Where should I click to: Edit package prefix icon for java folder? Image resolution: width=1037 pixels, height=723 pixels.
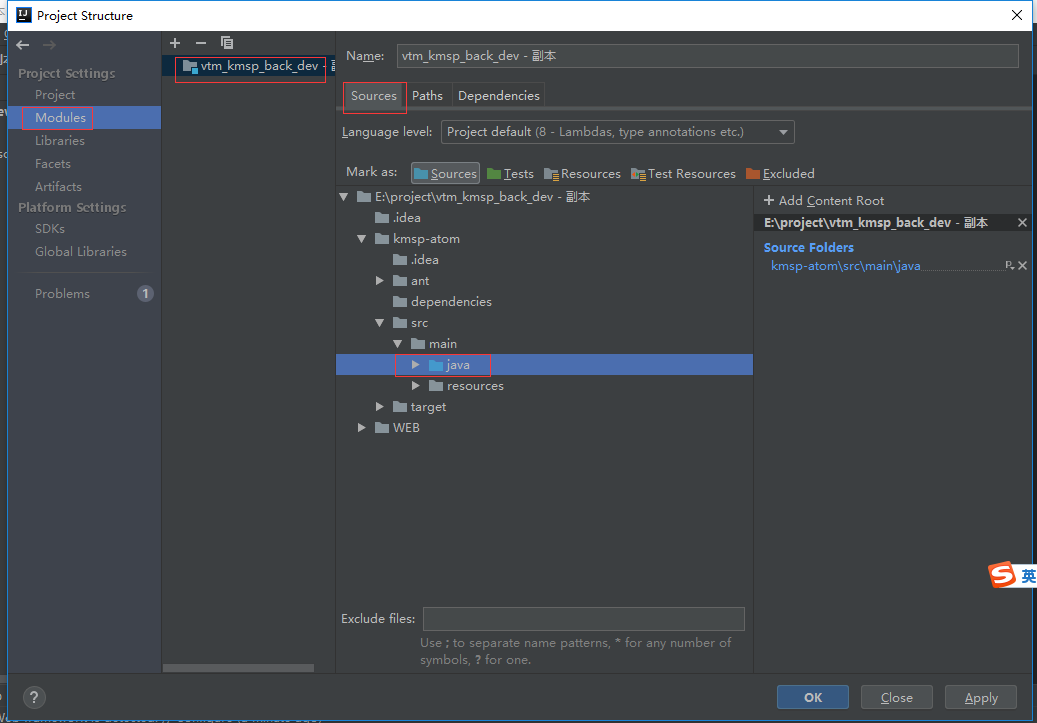(1009, 265)
